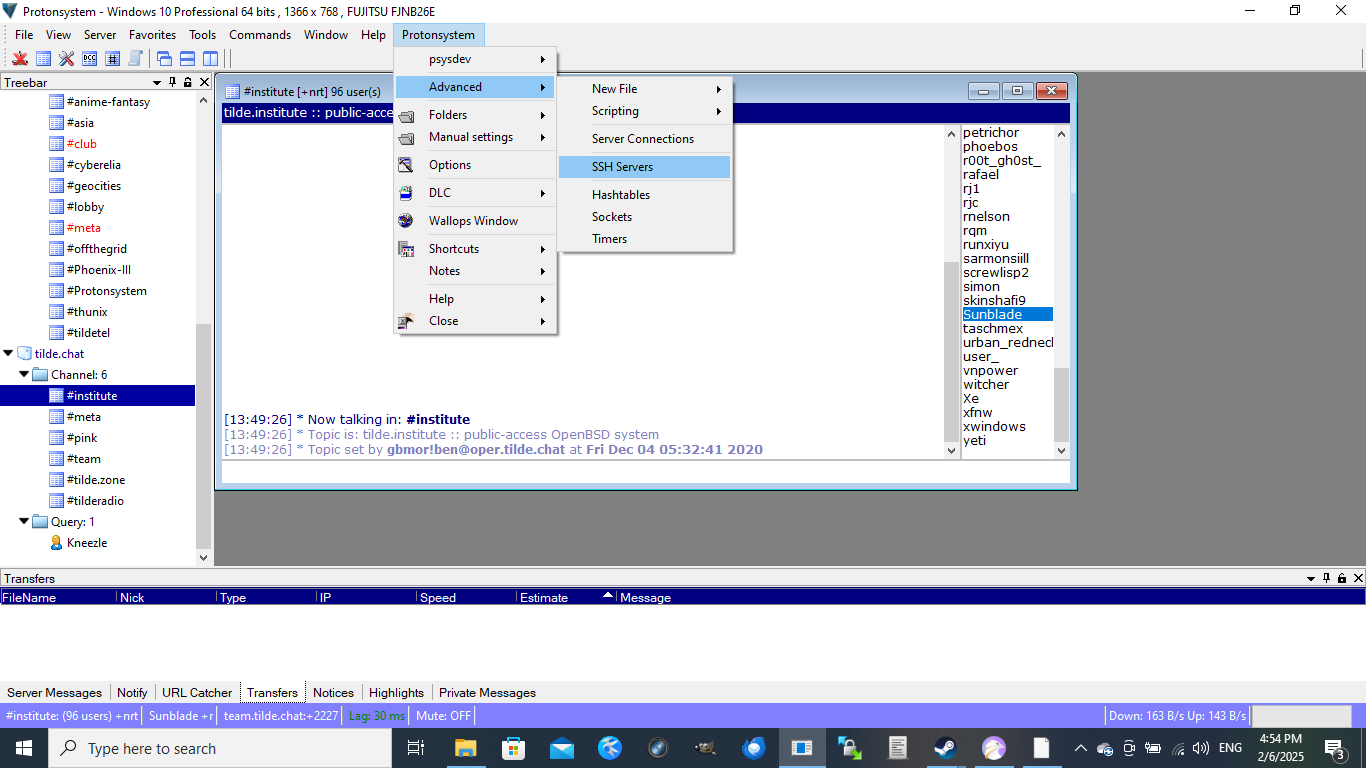The height and width of the screenshot is (768, 1366).
Task: Click the Wallops Window globe icon
Action: (x=406, y=221)
